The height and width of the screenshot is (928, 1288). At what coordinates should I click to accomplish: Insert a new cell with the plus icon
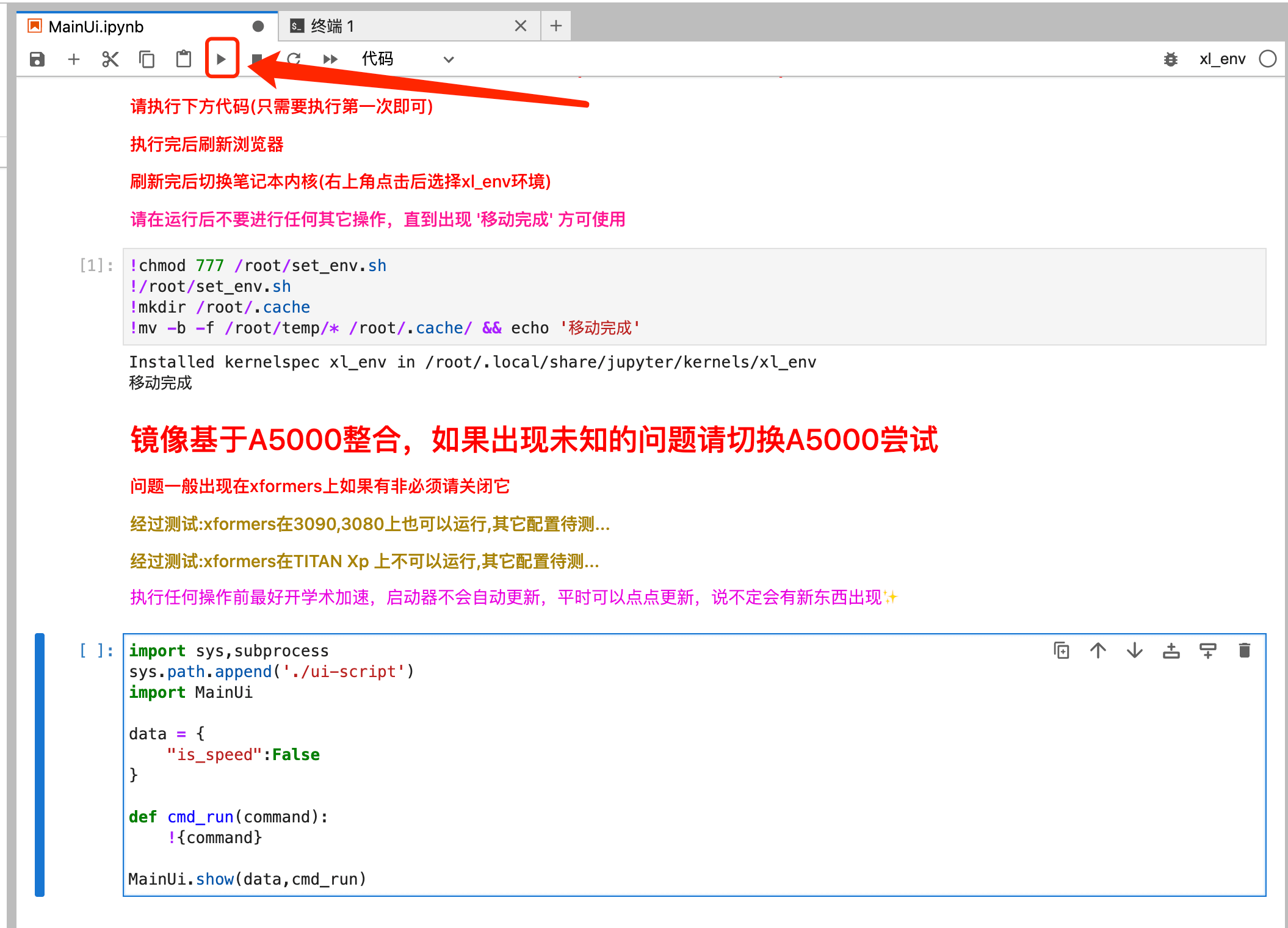pyautogui.click(x=74, y=59)
